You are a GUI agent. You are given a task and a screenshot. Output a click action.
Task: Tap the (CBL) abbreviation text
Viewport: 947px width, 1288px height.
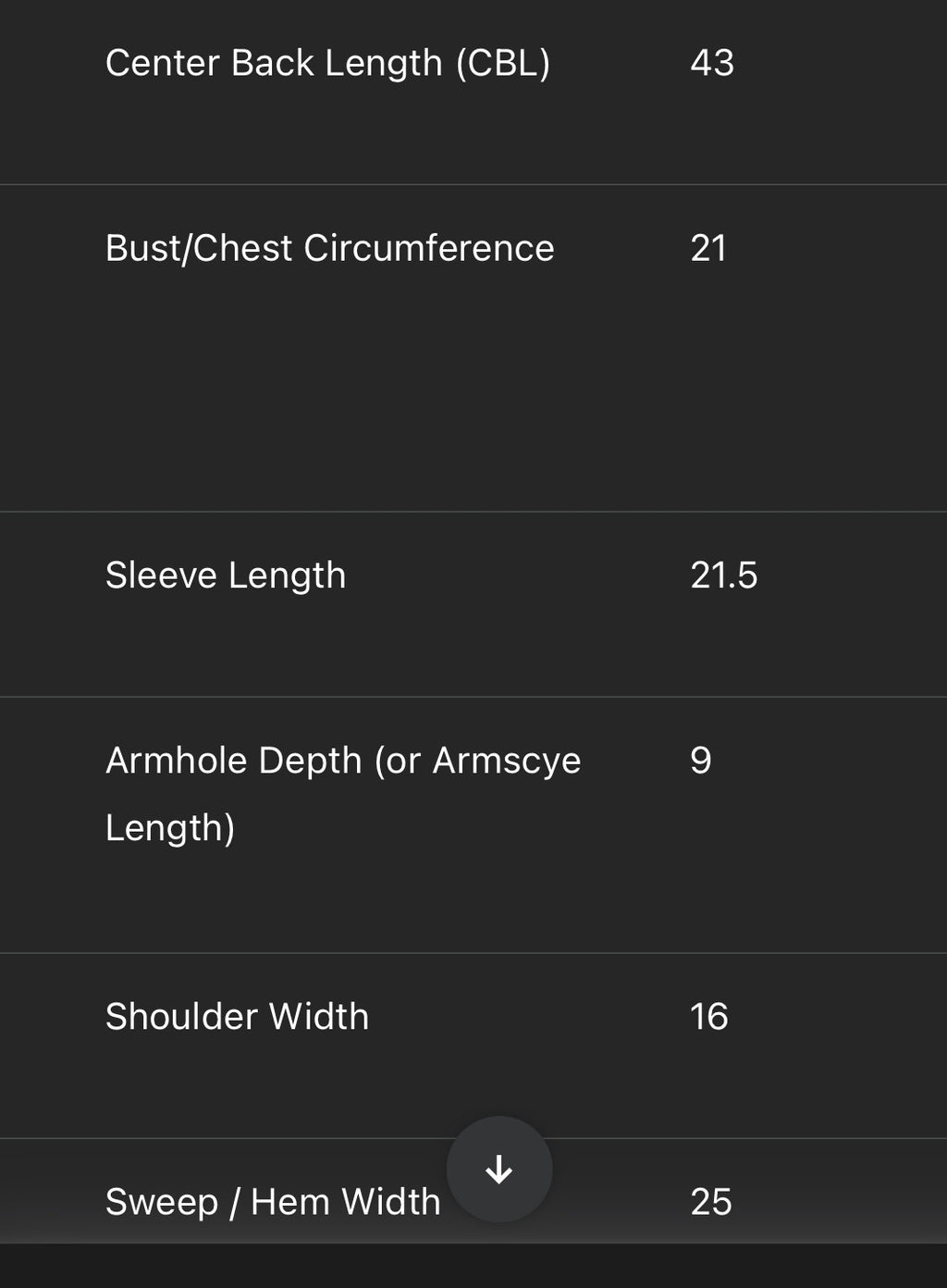tap(502, 63)
